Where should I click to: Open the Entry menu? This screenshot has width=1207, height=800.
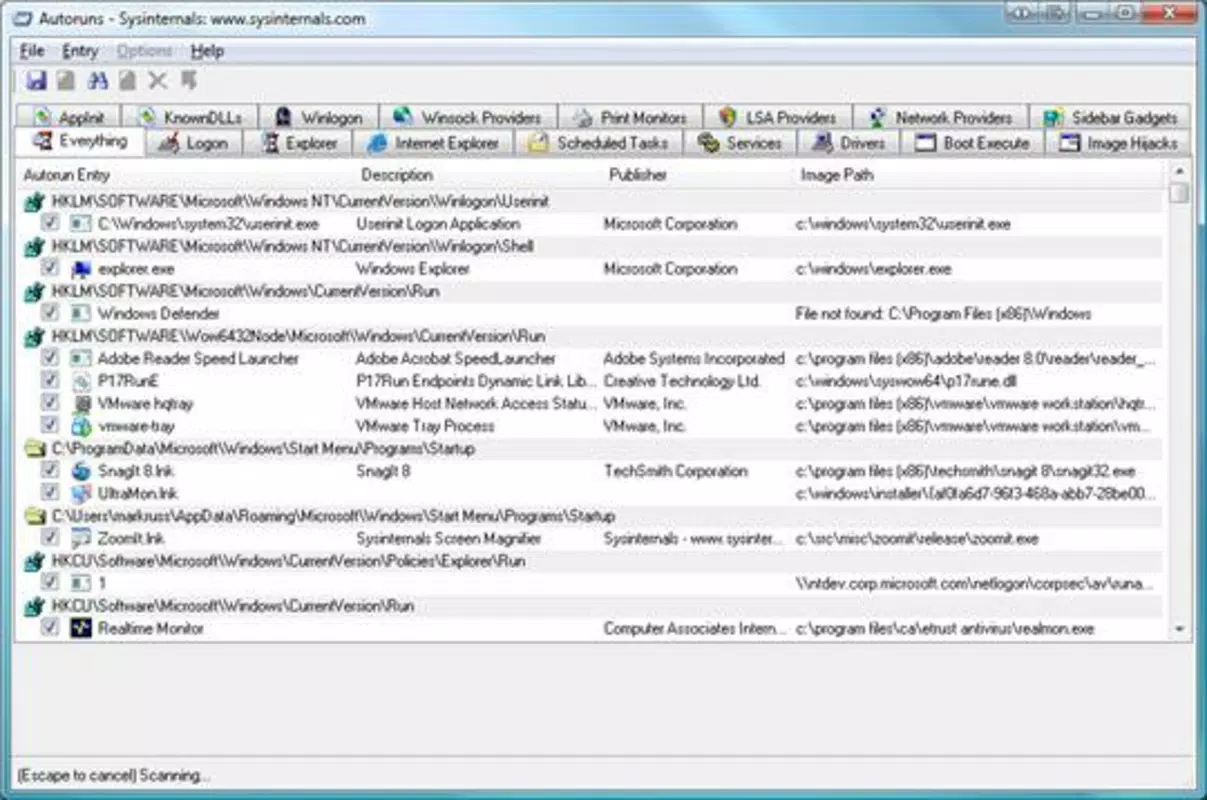[x=80, y=51]
